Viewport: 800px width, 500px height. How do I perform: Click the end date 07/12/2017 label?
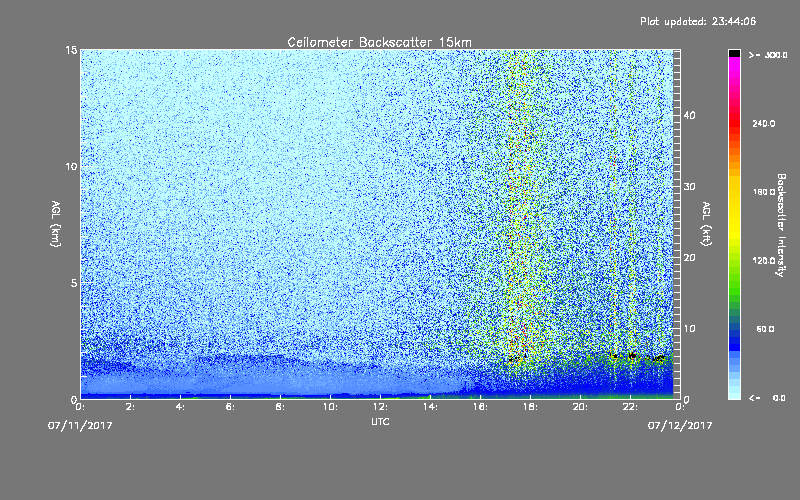(680, 426)
